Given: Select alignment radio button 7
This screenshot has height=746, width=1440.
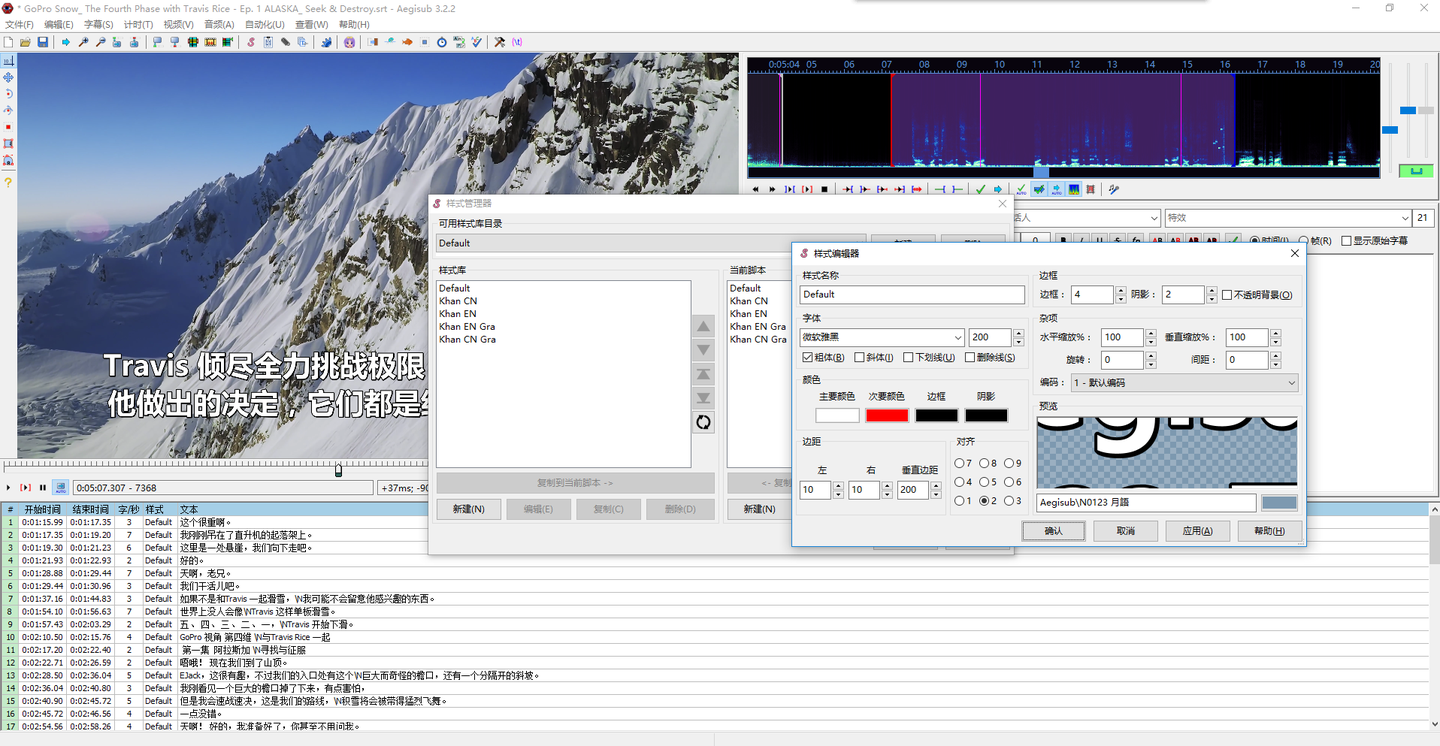Looking at the screenshot, I should [x=960, y=463].
